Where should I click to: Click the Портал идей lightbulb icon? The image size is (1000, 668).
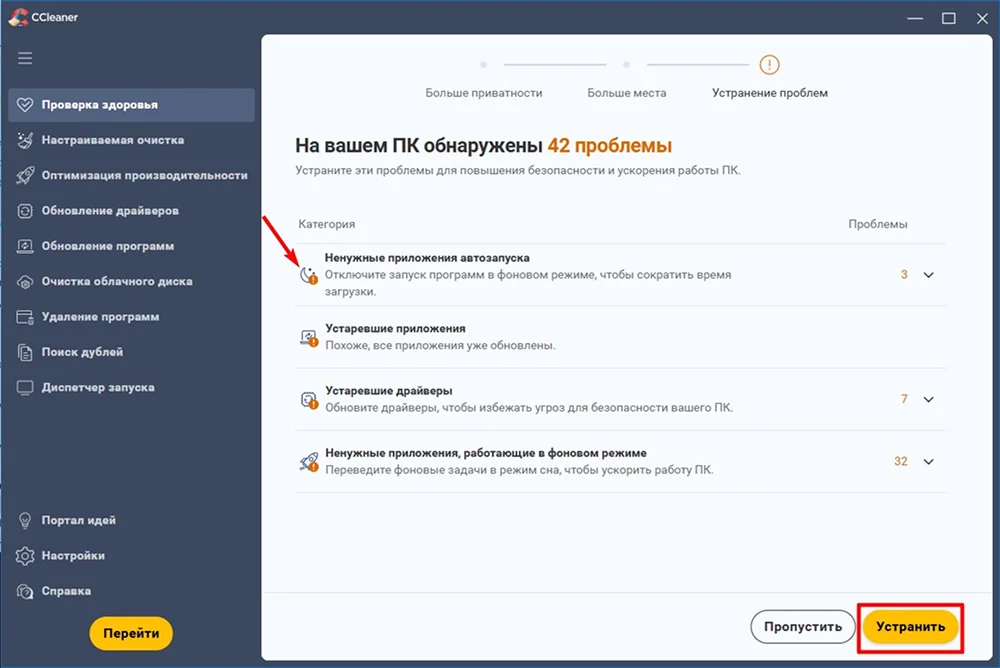pos(25,521)
